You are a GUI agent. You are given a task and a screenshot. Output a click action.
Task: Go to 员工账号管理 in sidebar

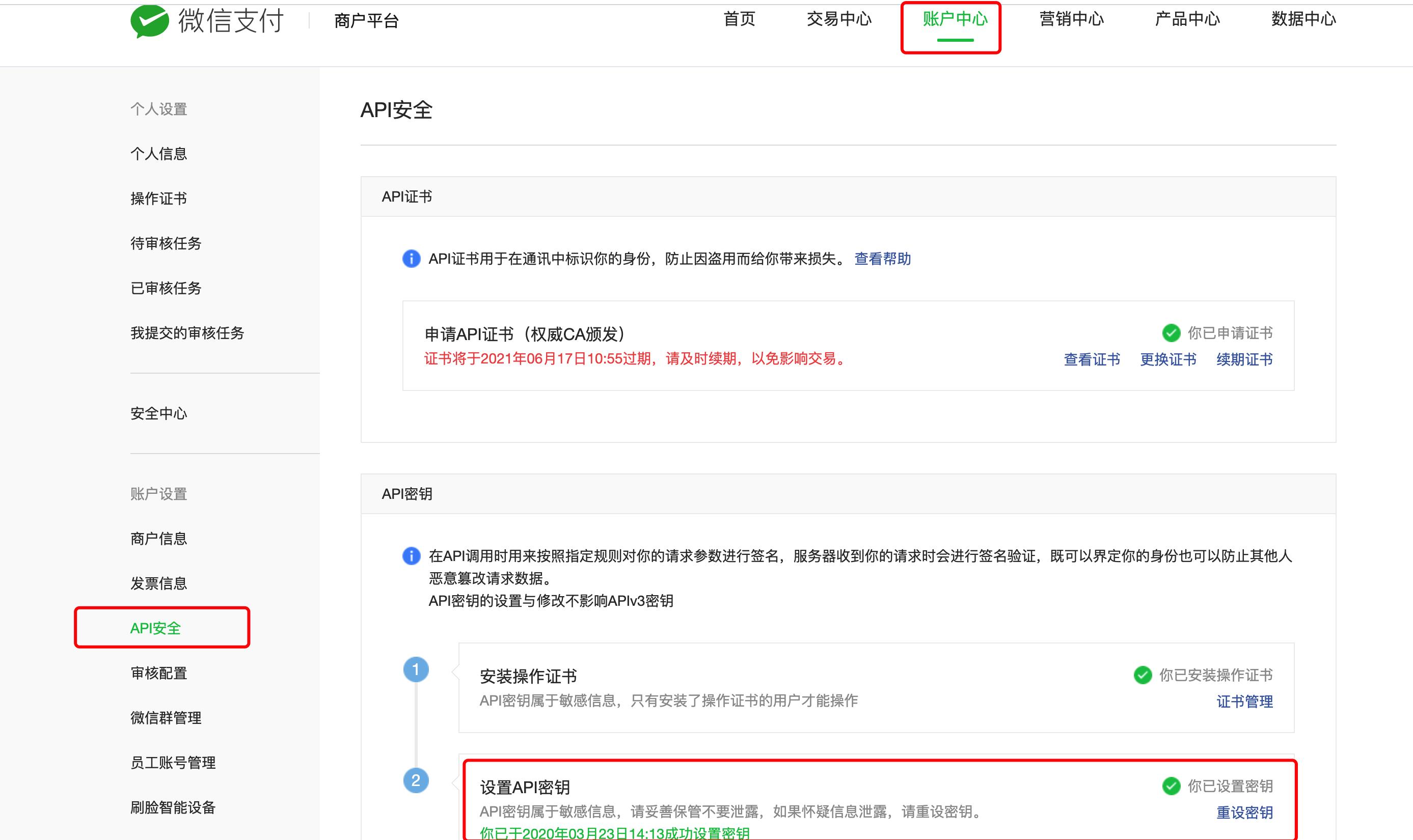coord(173,762)
